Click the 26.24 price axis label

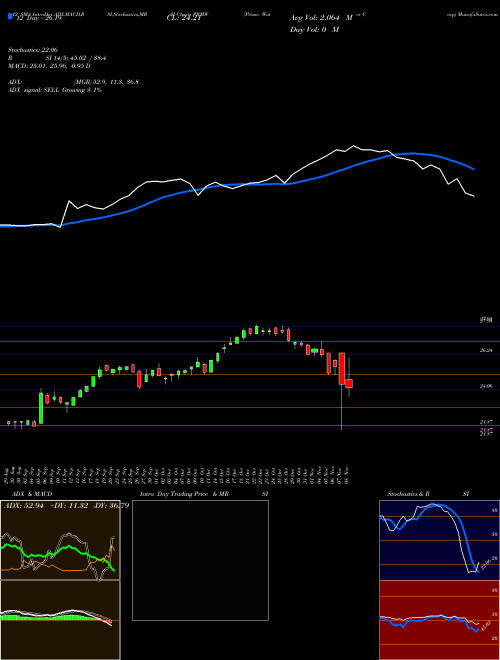486,350
